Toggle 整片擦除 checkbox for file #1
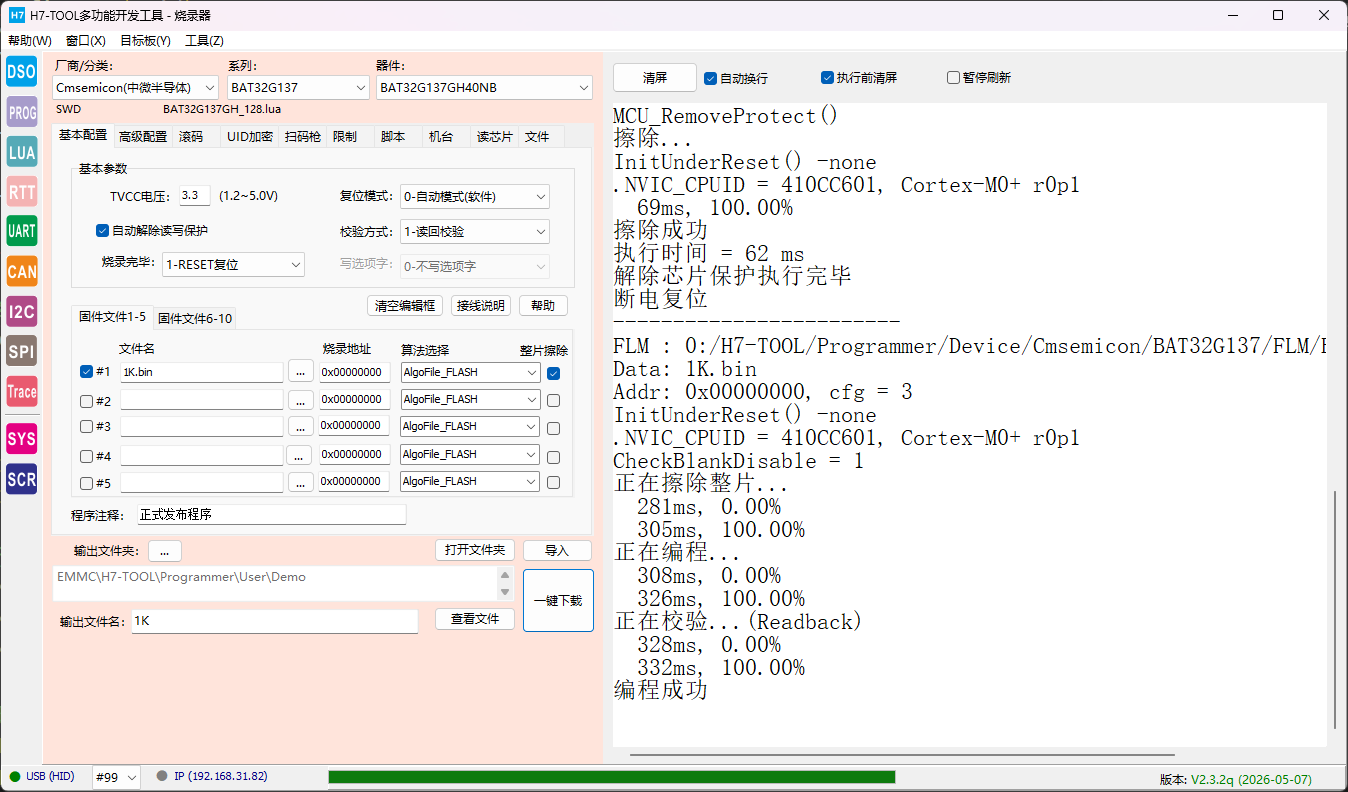 (x=554, y=373)
